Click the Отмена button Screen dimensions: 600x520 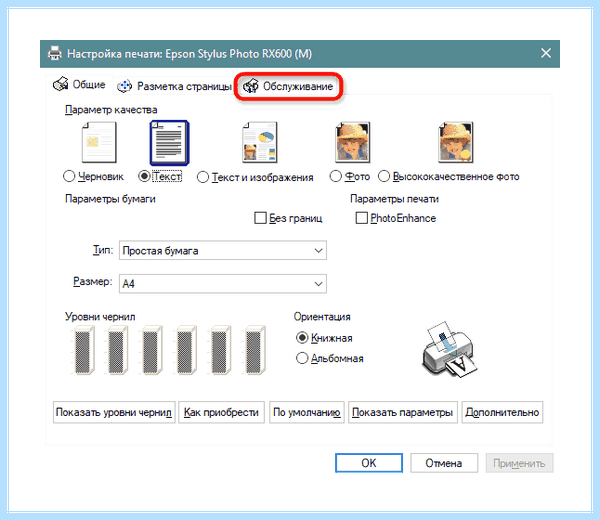(x=444, y=463)
